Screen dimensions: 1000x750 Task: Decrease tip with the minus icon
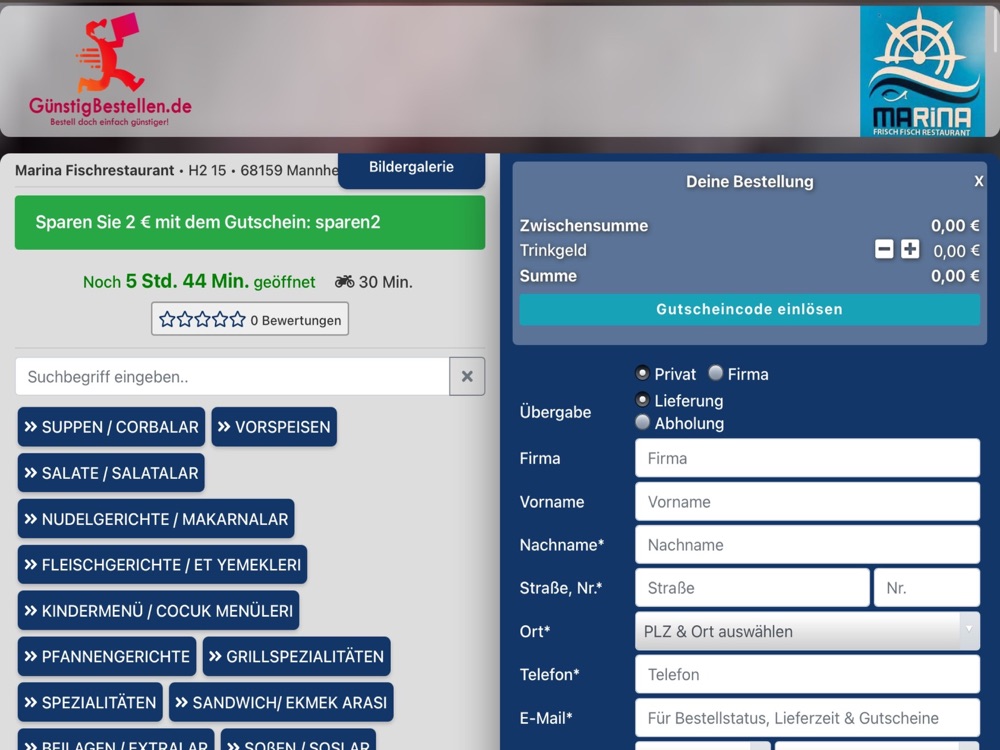[884, 249]
